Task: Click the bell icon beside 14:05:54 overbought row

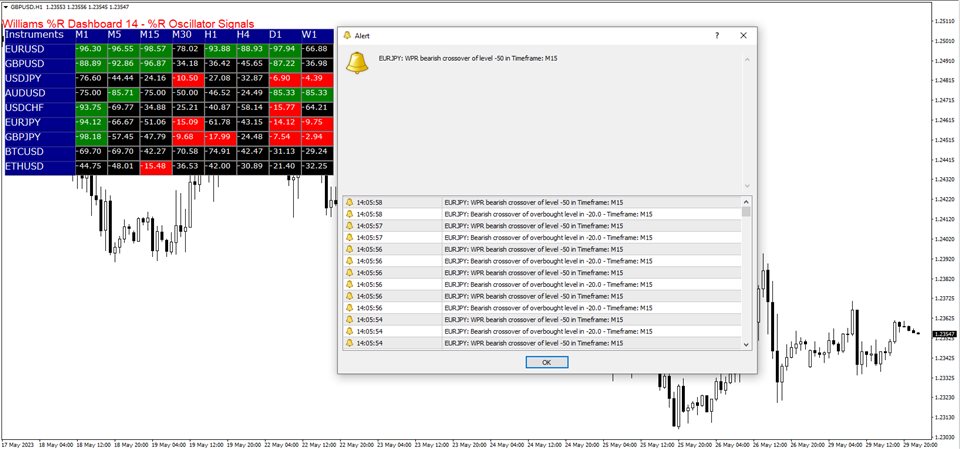Action: [x=350, y=331]
